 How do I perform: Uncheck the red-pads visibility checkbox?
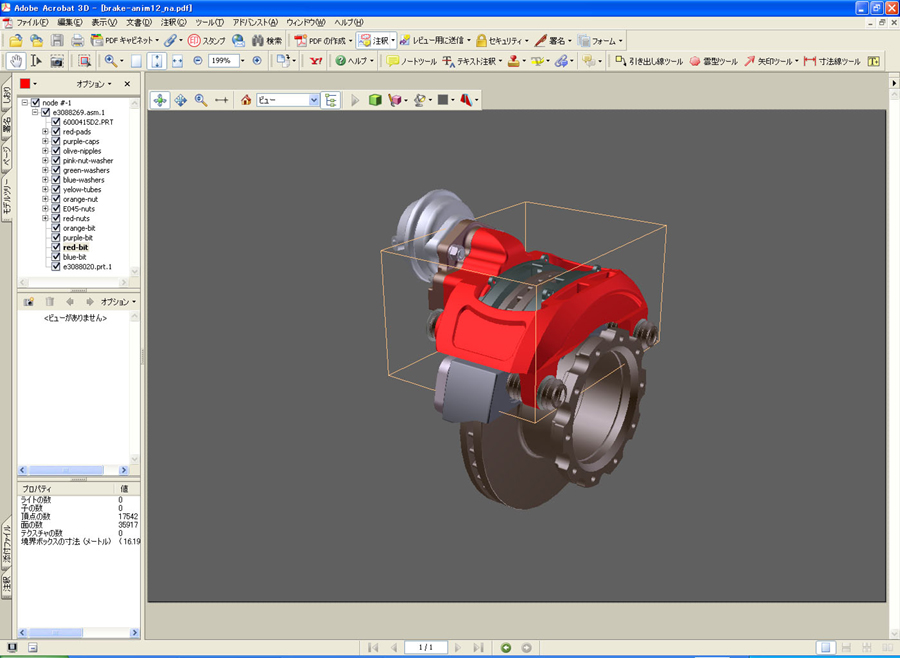pos(56,132)
